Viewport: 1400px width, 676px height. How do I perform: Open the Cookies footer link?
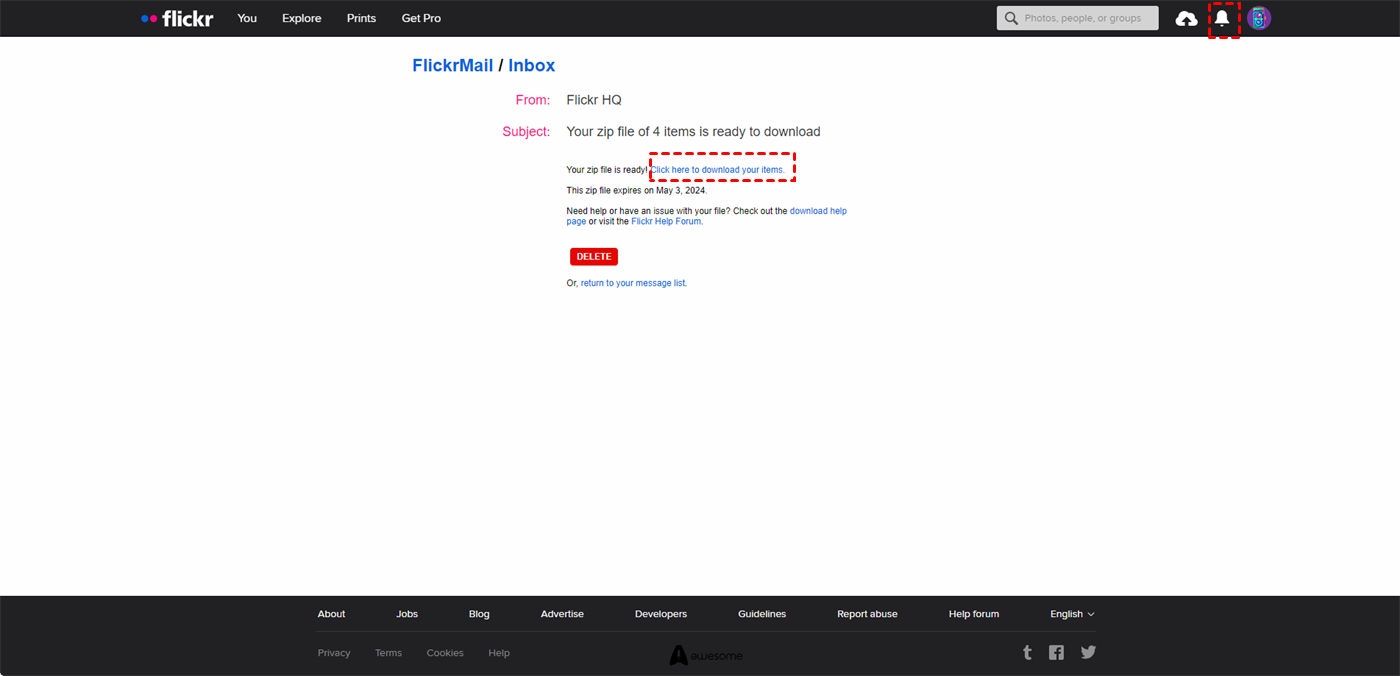pyautogui.click(x=445, y=653)
